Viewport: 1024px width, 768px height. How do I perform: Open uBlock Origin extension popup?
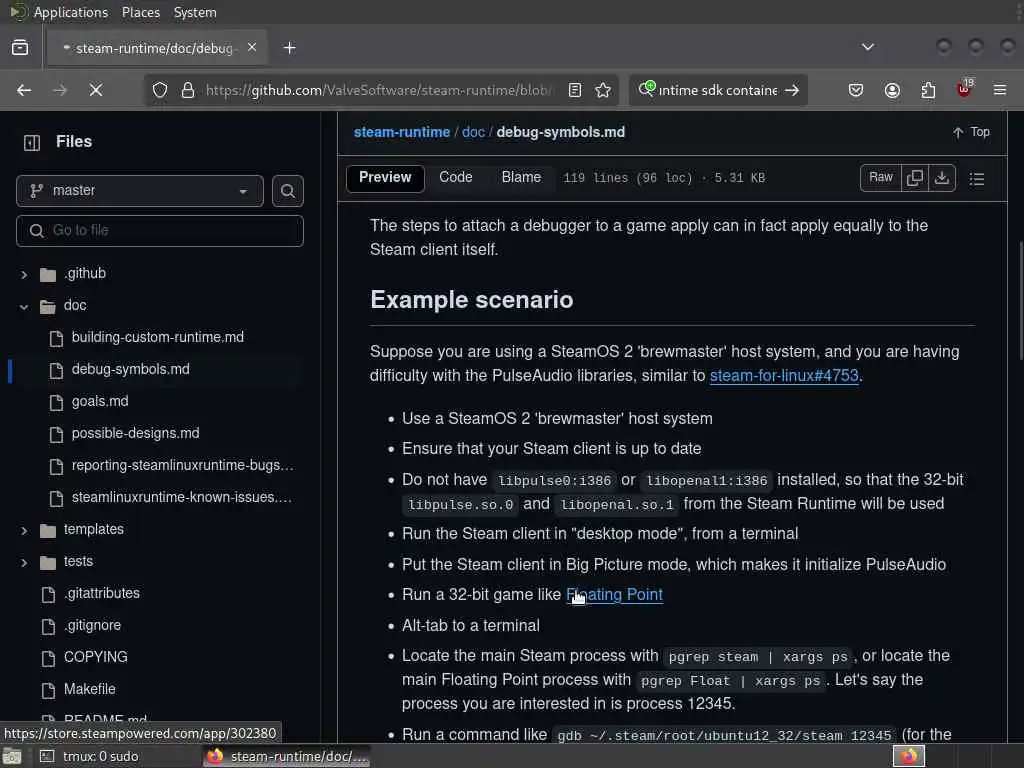click(964, 89)
